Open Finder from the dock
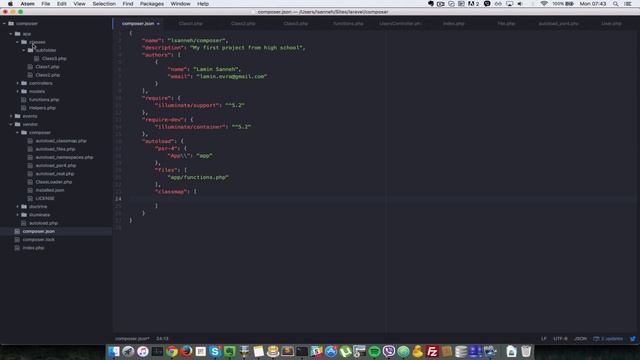 tap(114, 351)
